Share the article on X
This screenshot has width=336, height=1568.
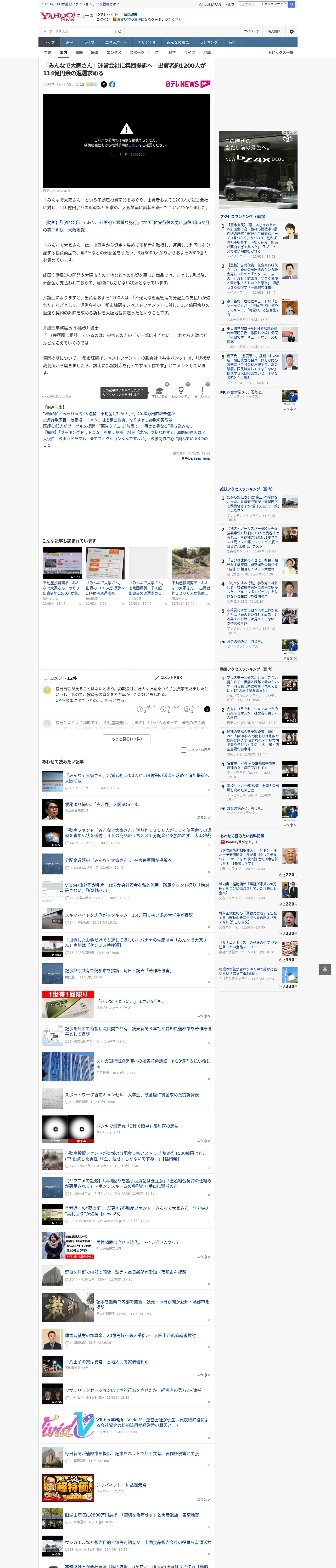[104, 85]
